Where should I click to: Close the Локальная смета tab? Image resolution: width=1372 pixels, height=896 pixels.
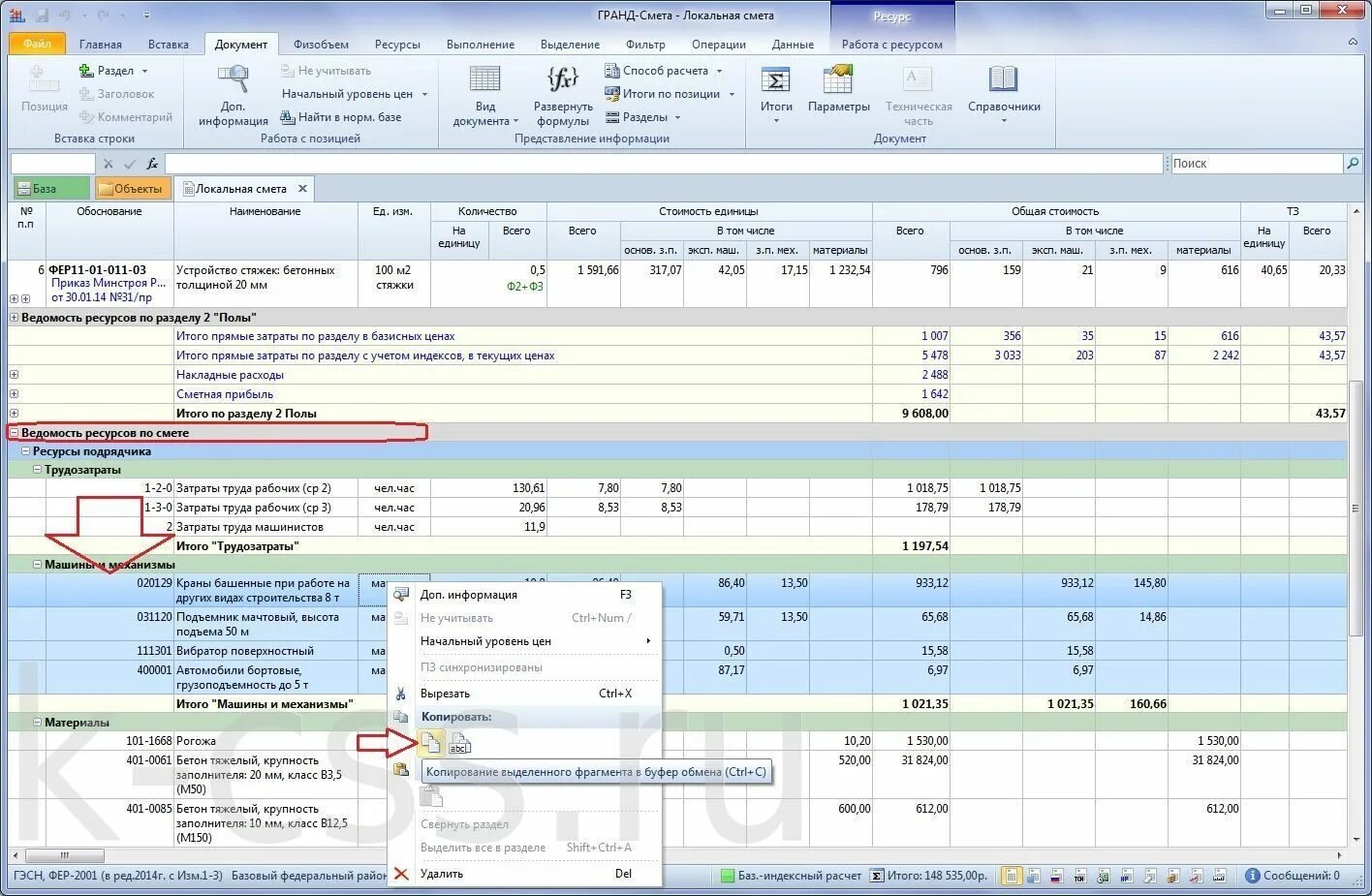point(302,189)
